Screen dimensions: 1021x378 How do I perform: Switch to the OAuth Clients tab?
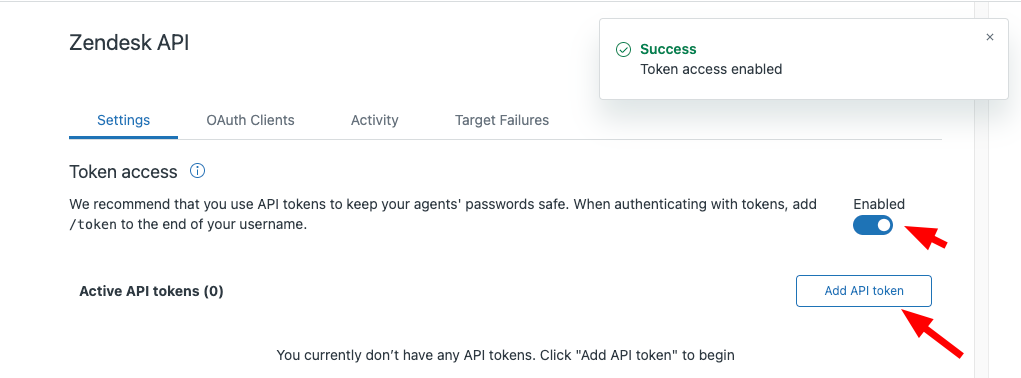(250, 120)
